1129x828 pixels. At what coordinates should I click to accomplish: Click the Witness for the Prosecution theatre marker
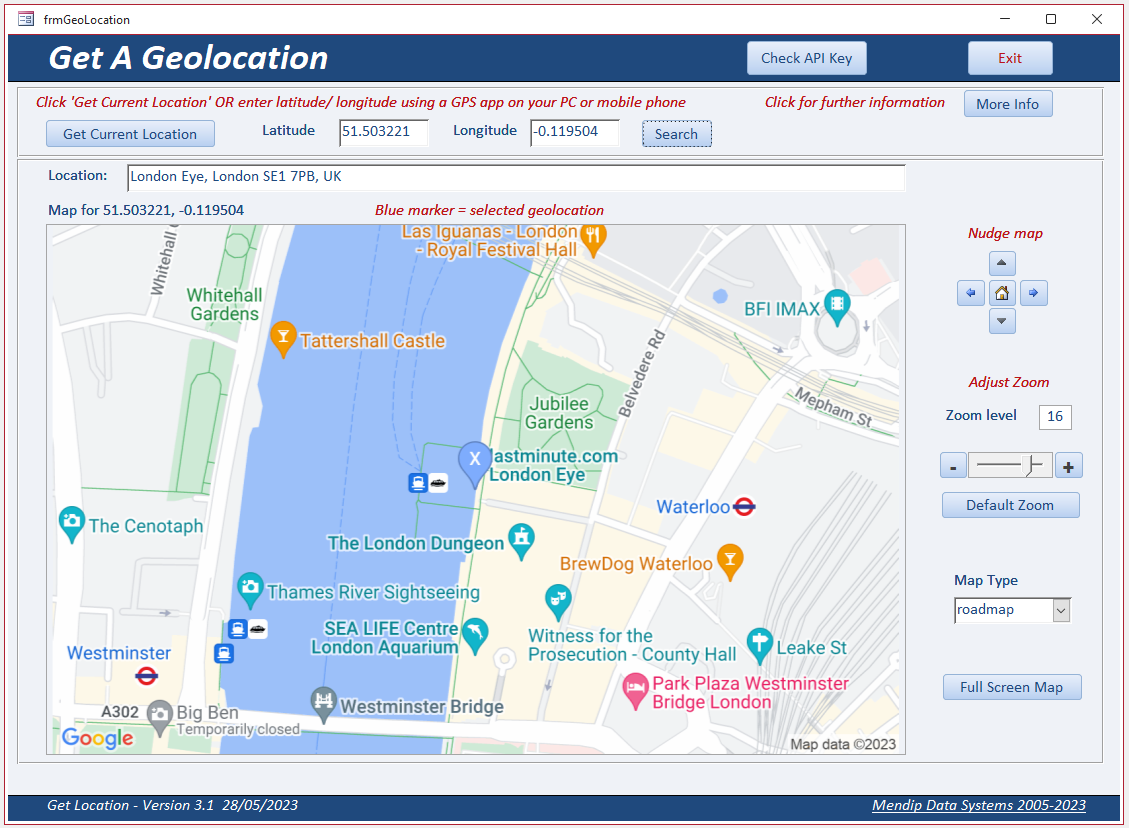(x=558, y=600)
